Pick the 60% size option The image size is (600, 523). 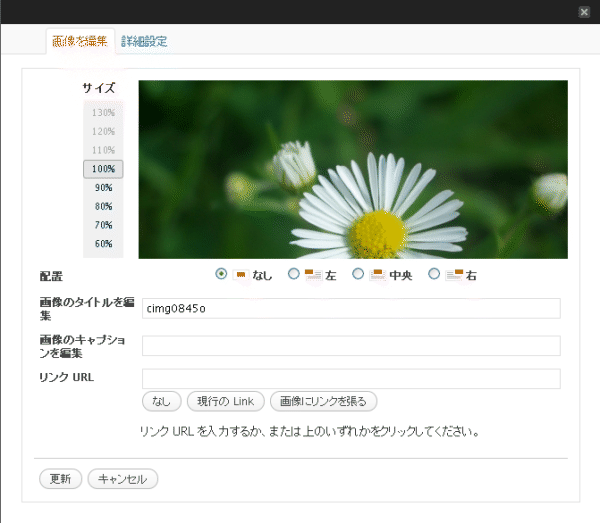pos(103,244)
